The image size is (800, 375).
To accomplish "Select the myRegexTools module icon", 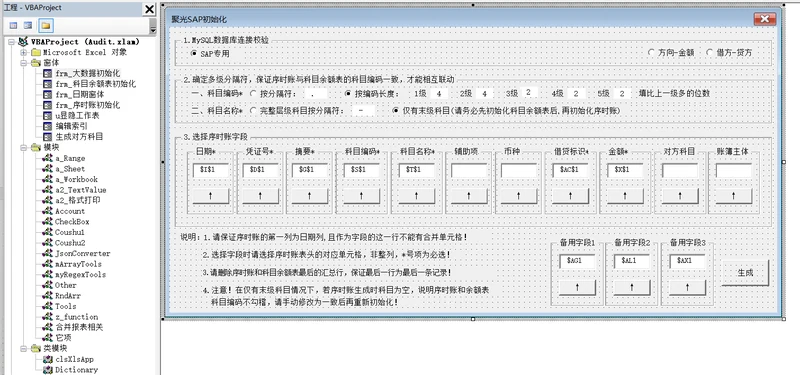I will (47, 274).
